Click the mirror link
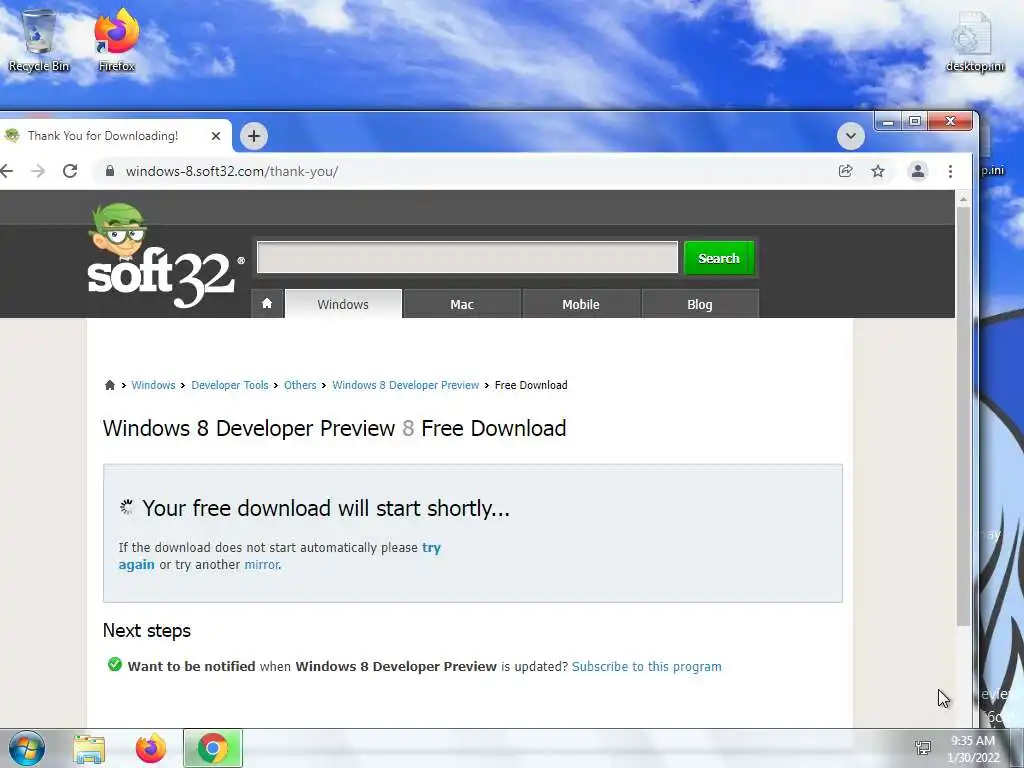1024x768 pixels. tap(261, 564)
